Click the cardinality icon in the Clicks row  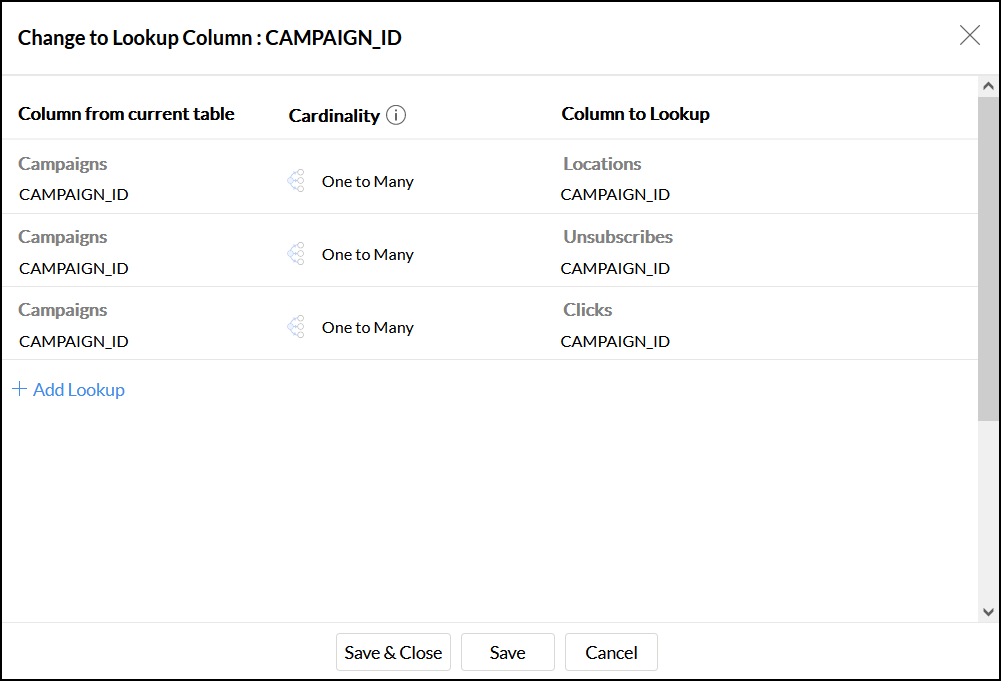click(x=296, y=327)
